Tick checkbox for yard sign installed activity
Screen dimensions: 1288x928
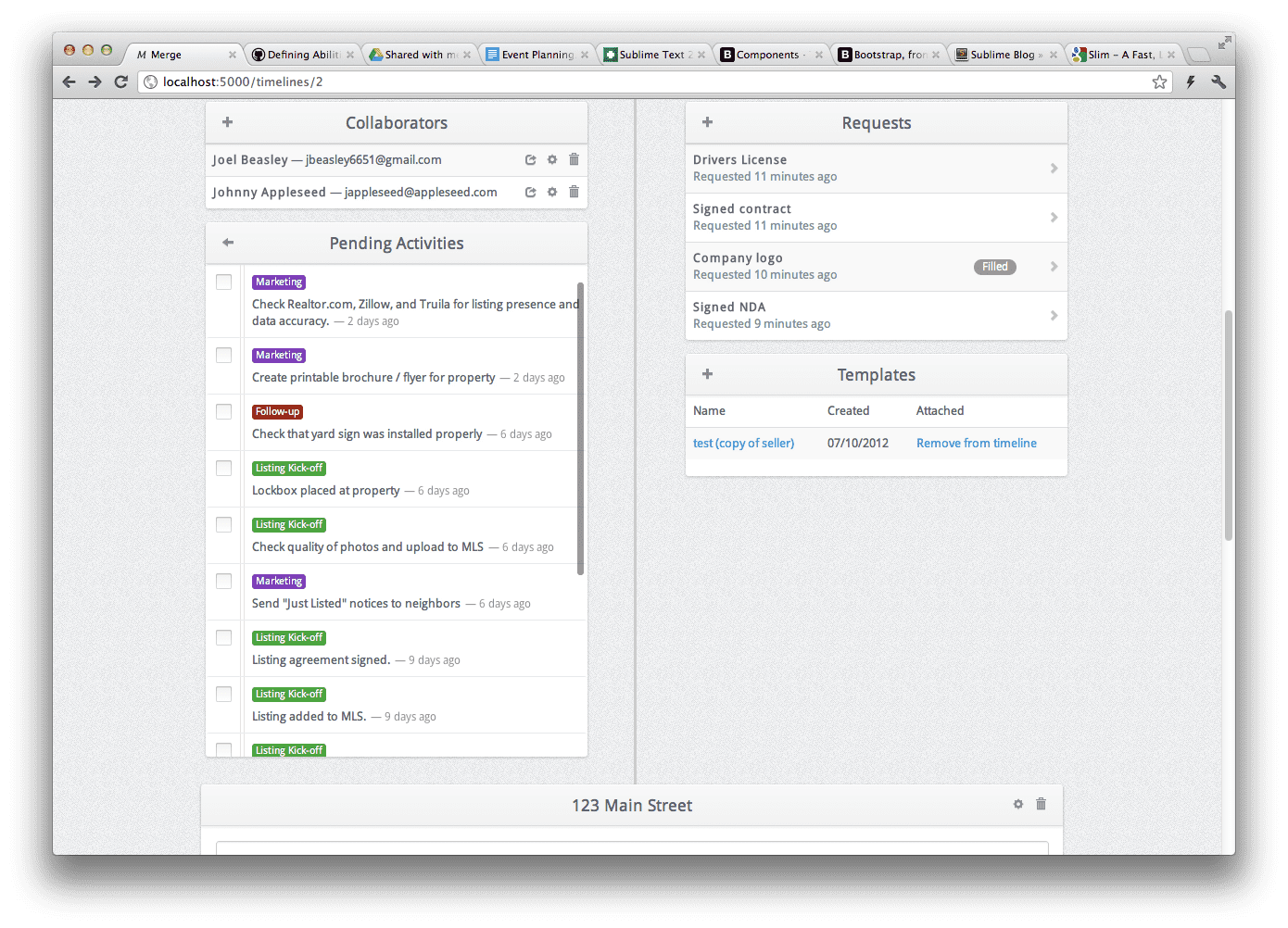coord(224,411)
